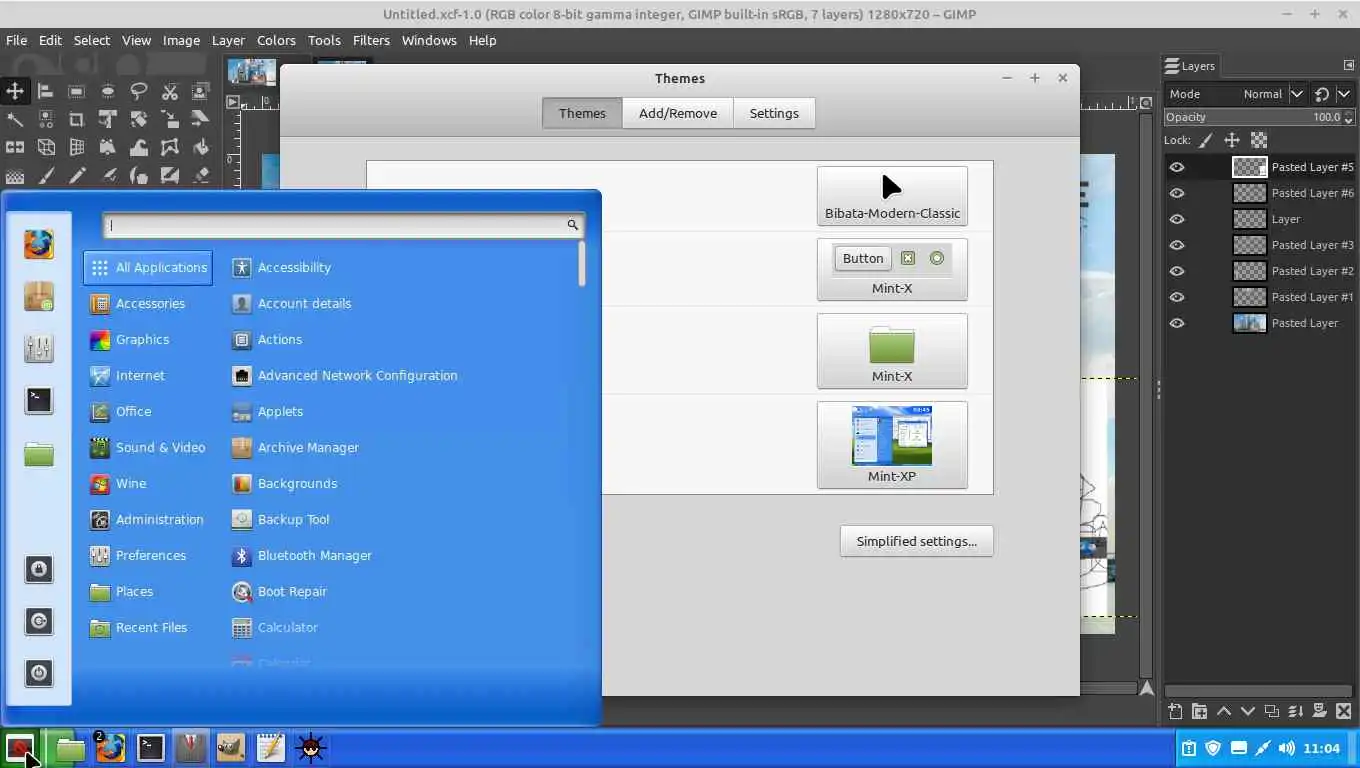Create a new layer group

(1199, 711)
